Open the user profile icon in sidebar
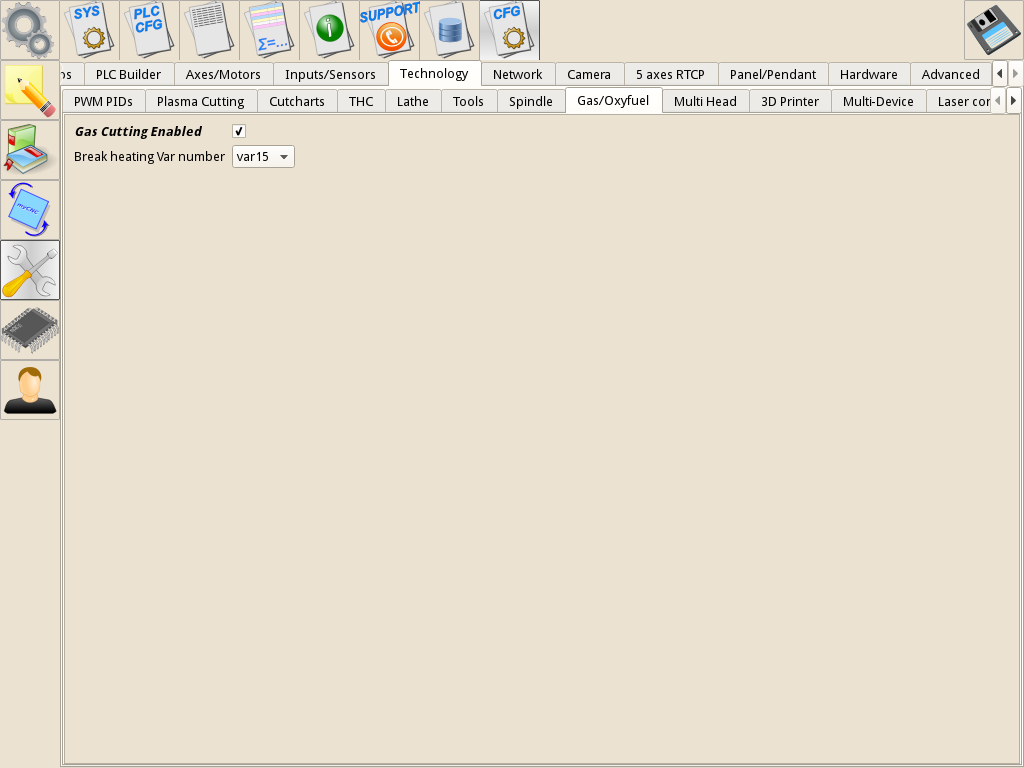The image size is (1024, 768). (x=30, y=390)
